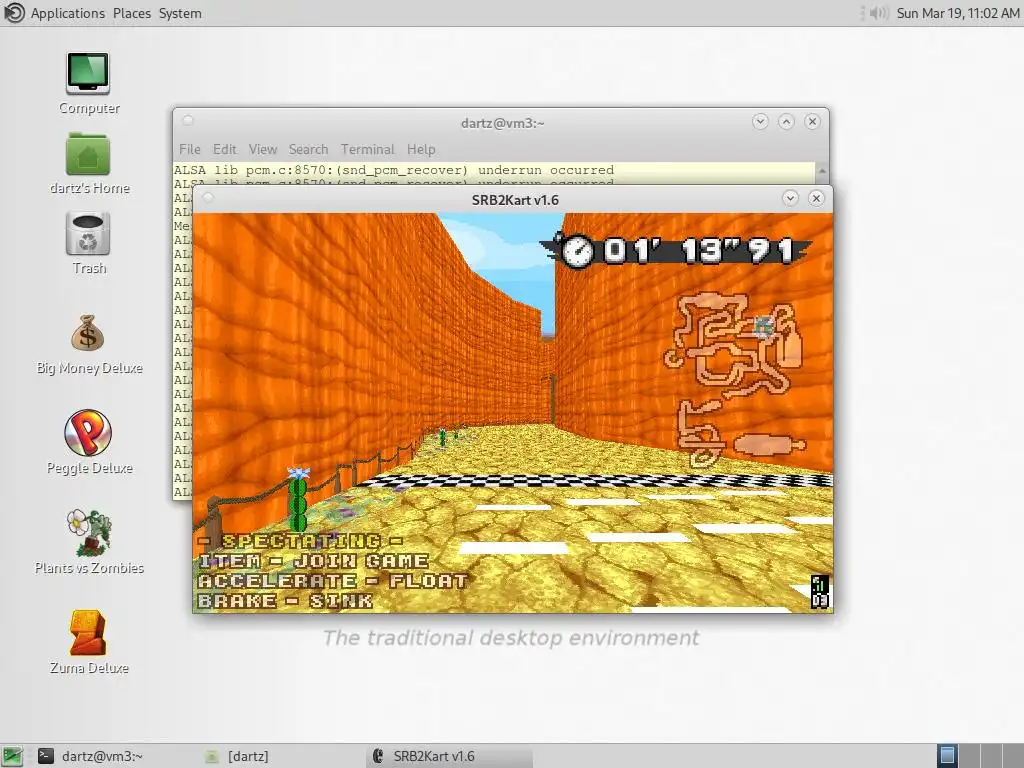The height and width of the screenshot is (768, 1024).
Task: Click the track minimap in the game
Action: pyautogui.click(x=735, y=380)
